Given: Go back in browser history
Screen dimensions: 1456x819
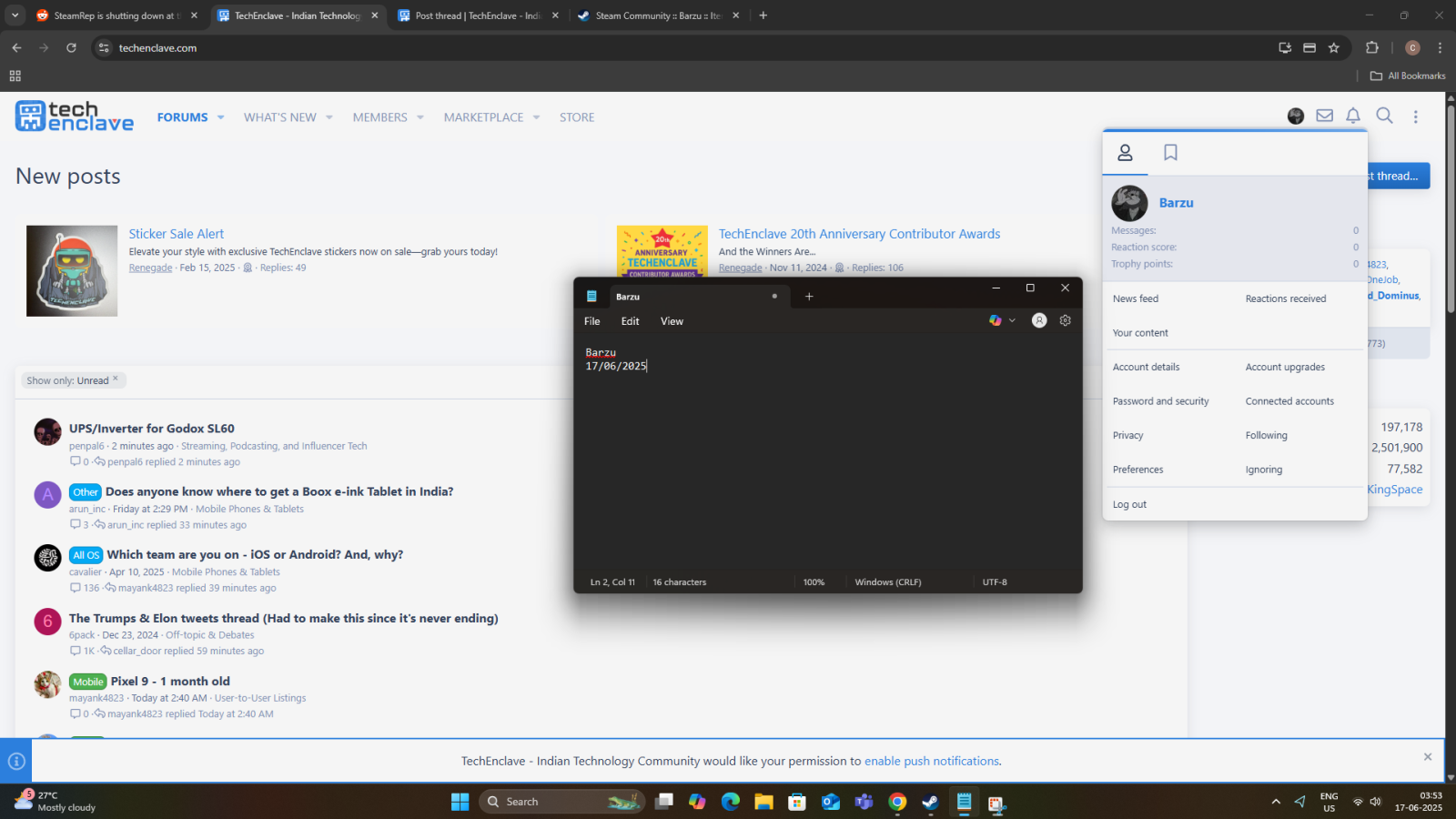Looking at the screenshot, I should coord(16,48).
